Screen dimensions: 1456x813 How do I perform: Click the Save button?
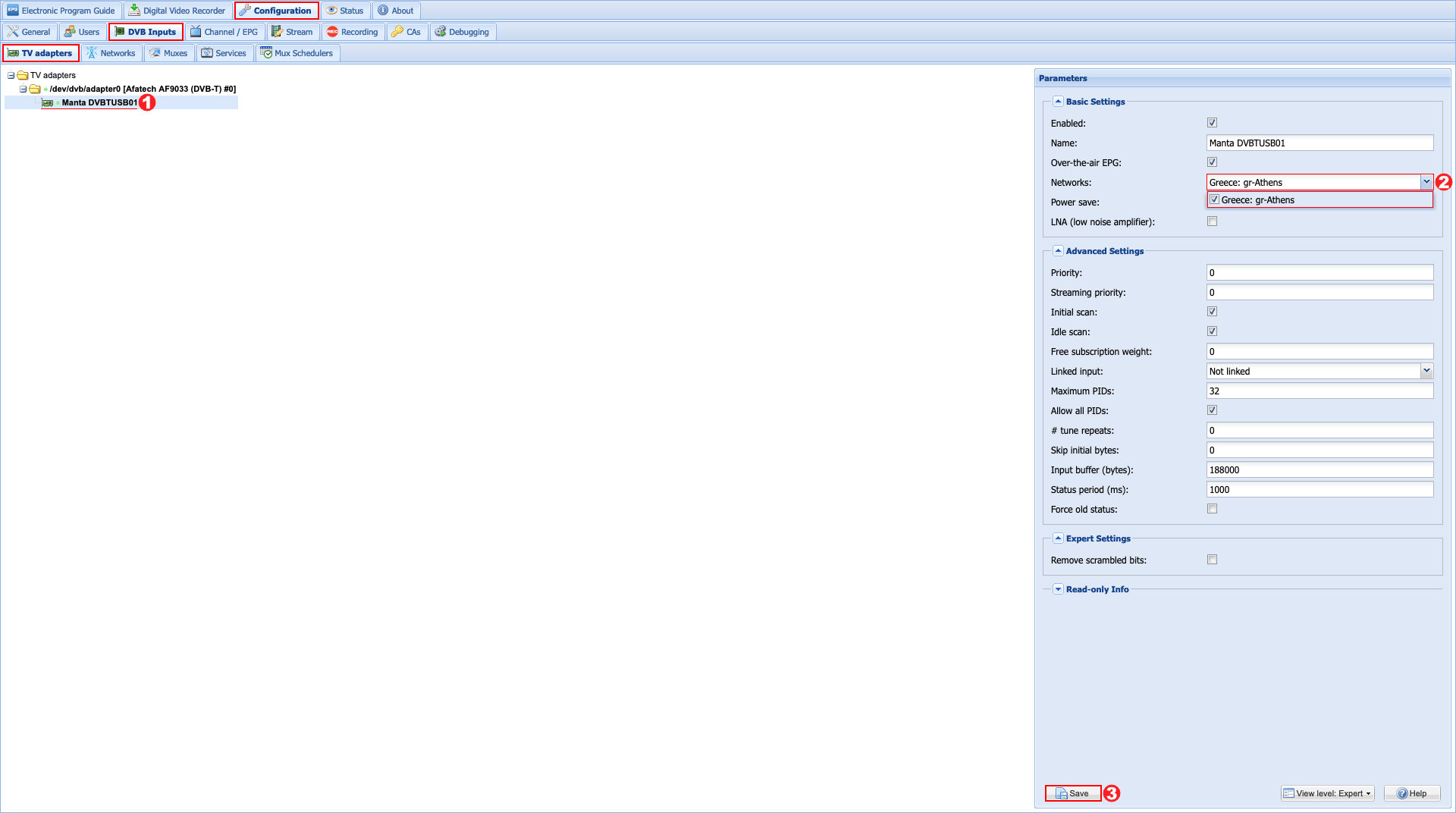[x=1072, y=793]
